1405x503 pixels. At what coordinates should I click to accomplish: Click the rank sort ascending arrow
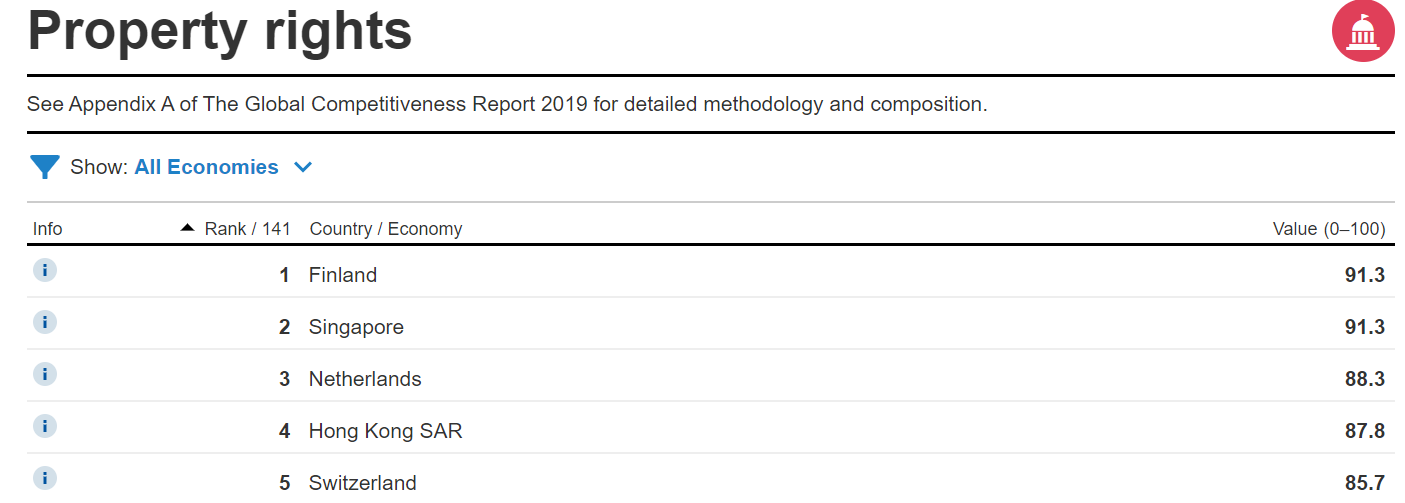point(187,228)
